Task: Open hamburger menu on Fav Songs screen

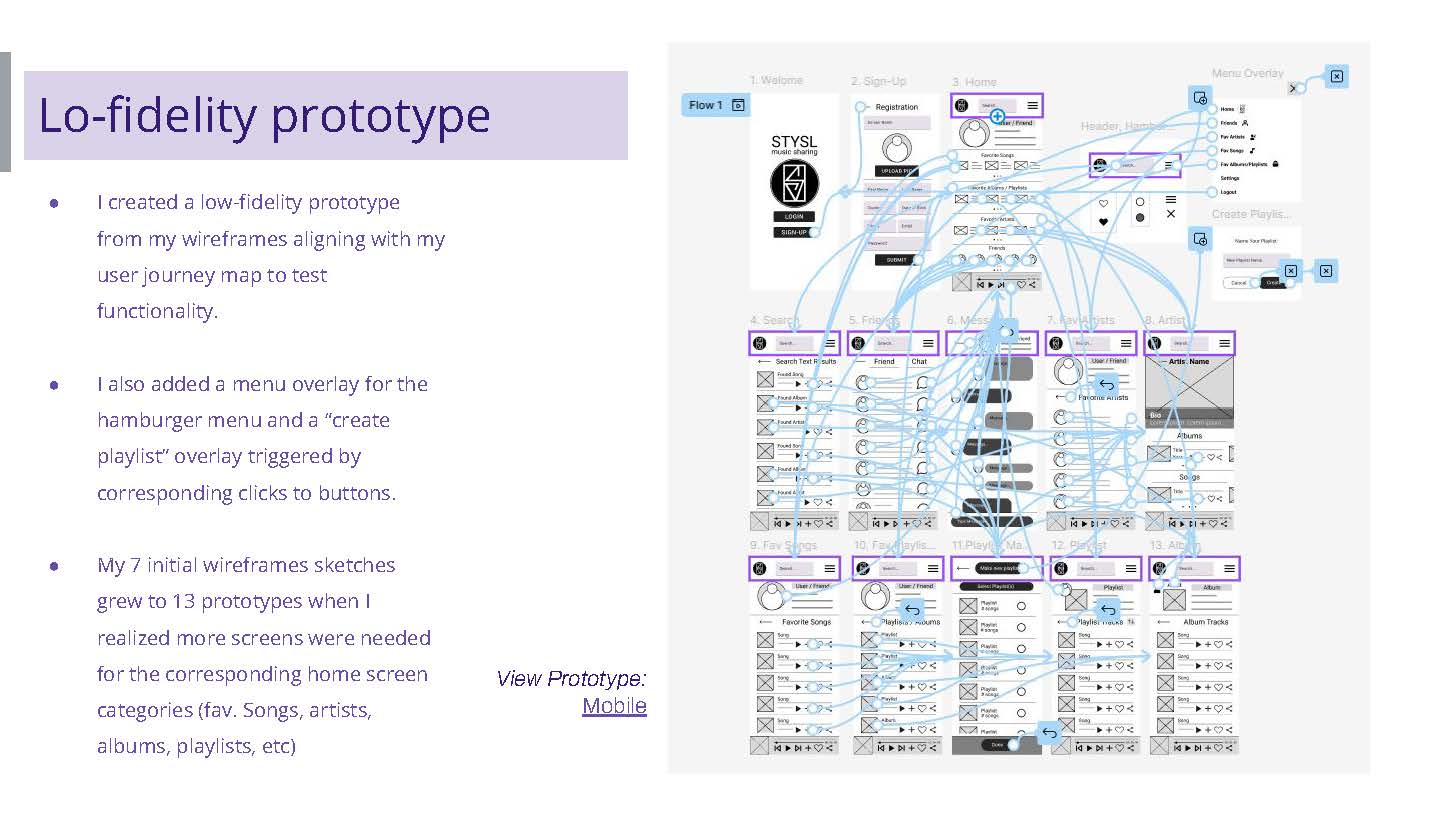Action: [830, 568]
